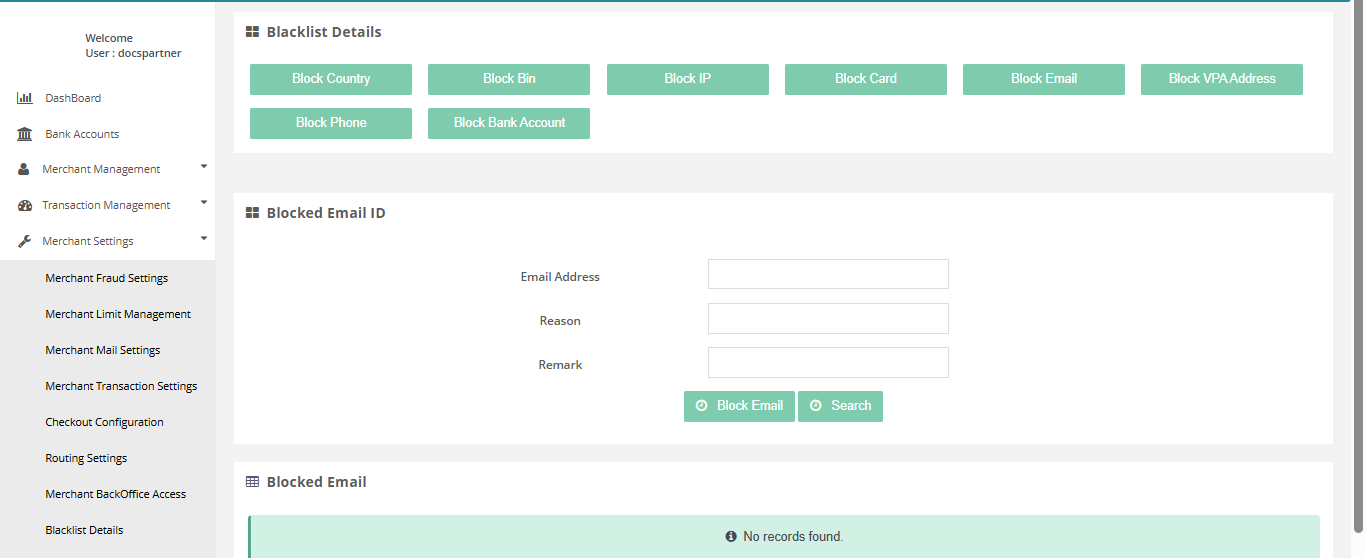Focus the Email Address input field
The image size is (1366, 558).
tap(828, 274)
